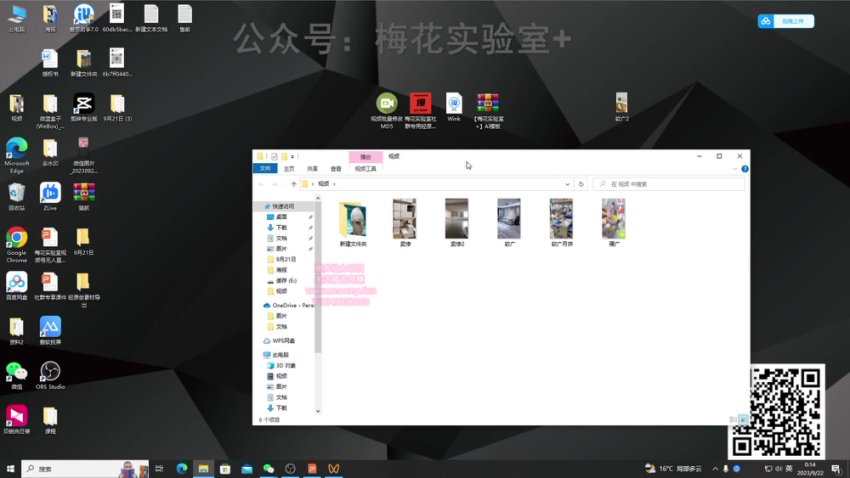This screenshot has height=478, width=850.
Task: Open the Edge icon on the taskbar
Action: pos(182,468)
